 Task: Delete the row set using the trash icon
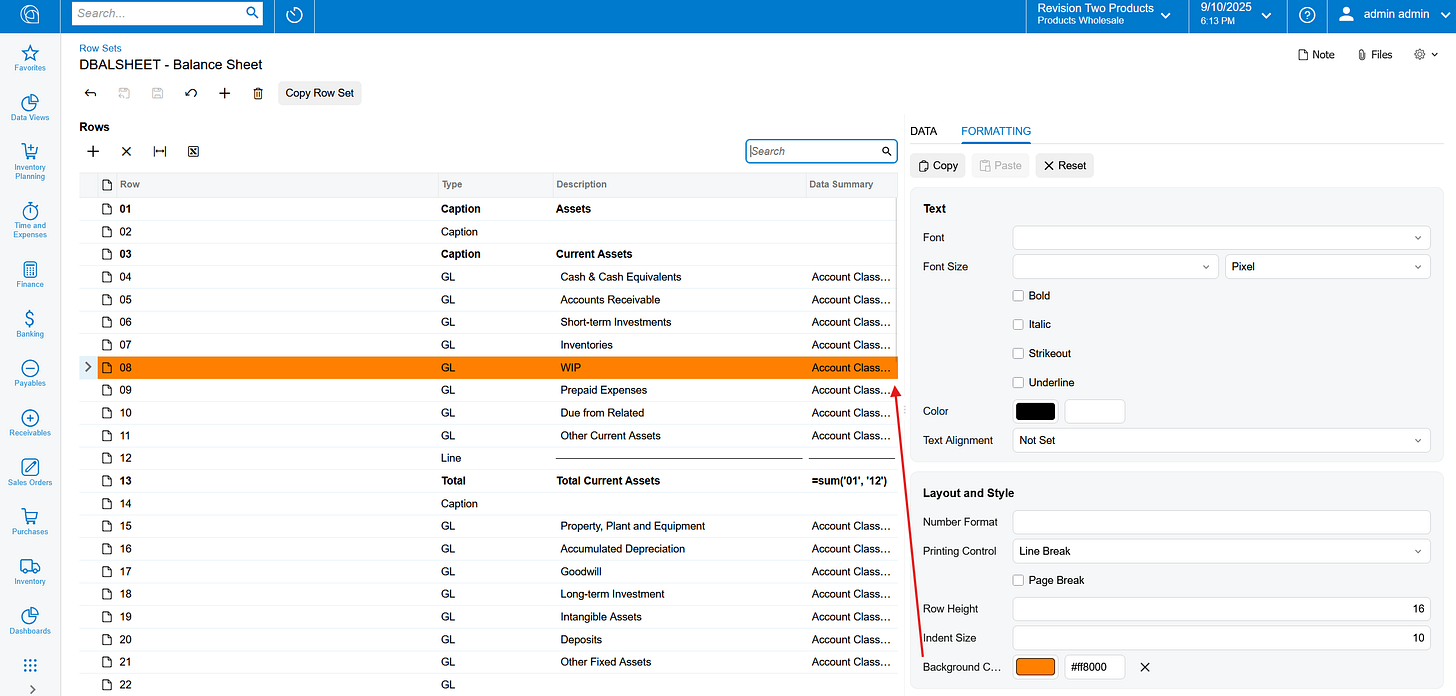257,92
